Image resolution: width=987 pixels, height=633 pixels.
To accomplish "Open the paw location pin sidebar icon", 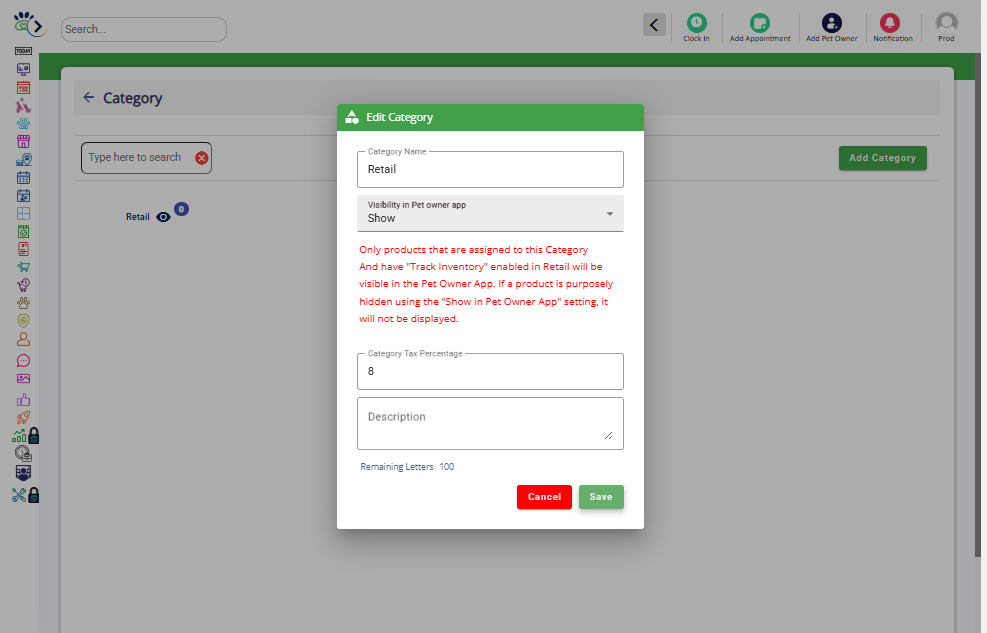I will (x=23, y=159).
